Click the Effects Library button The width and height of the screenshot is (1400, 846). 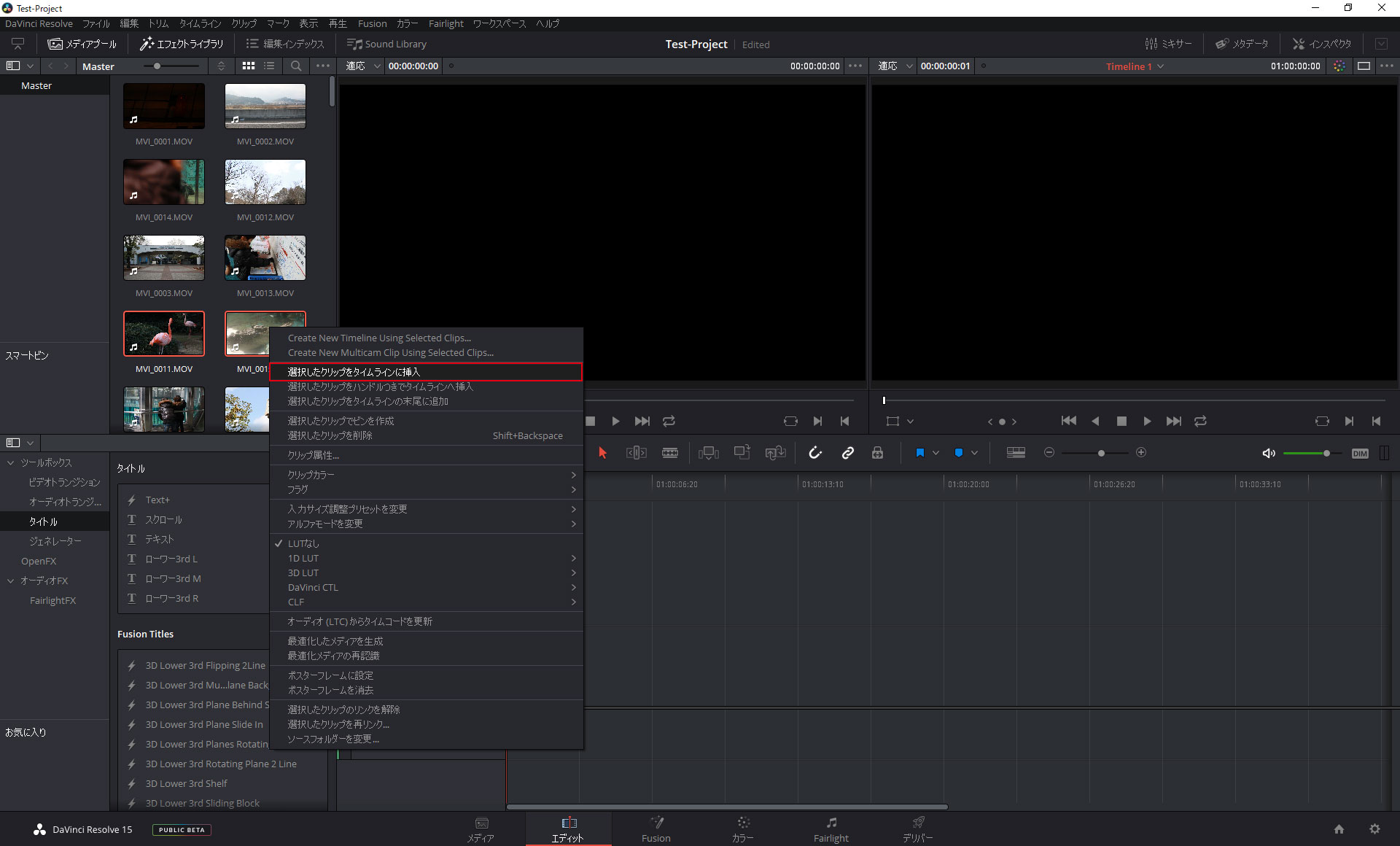point(182,44)
